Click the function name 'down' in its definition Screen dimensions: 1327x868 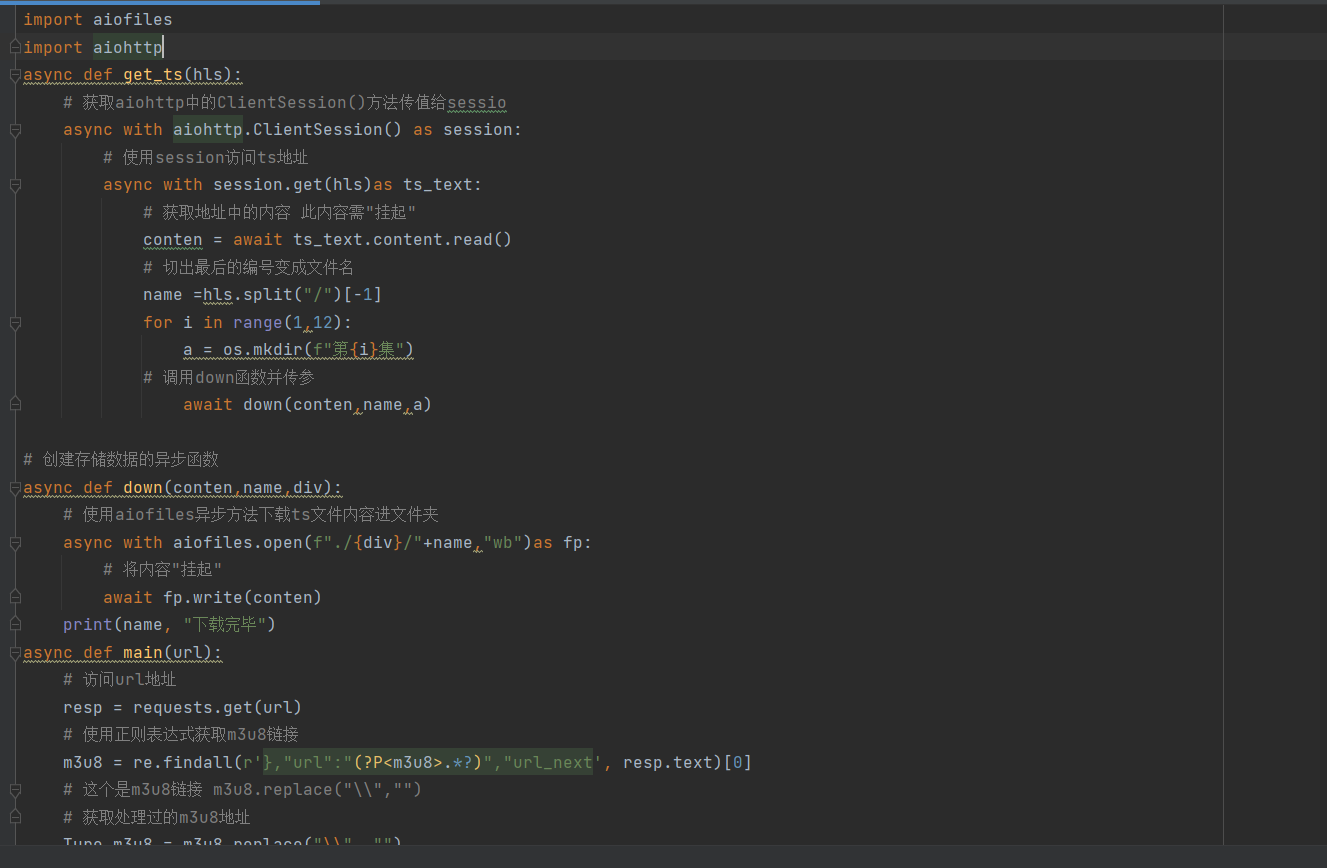coord(142,488)
